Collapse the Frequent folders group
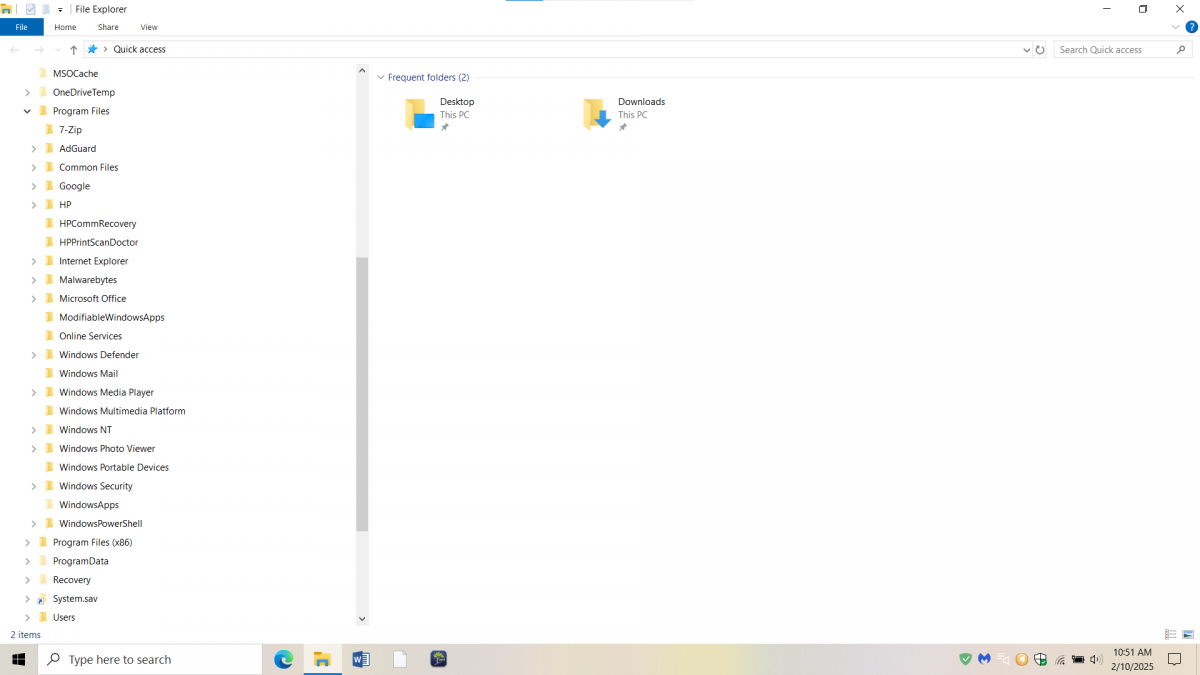Viewport: 1200px width, 675px height. coord(381,77)
